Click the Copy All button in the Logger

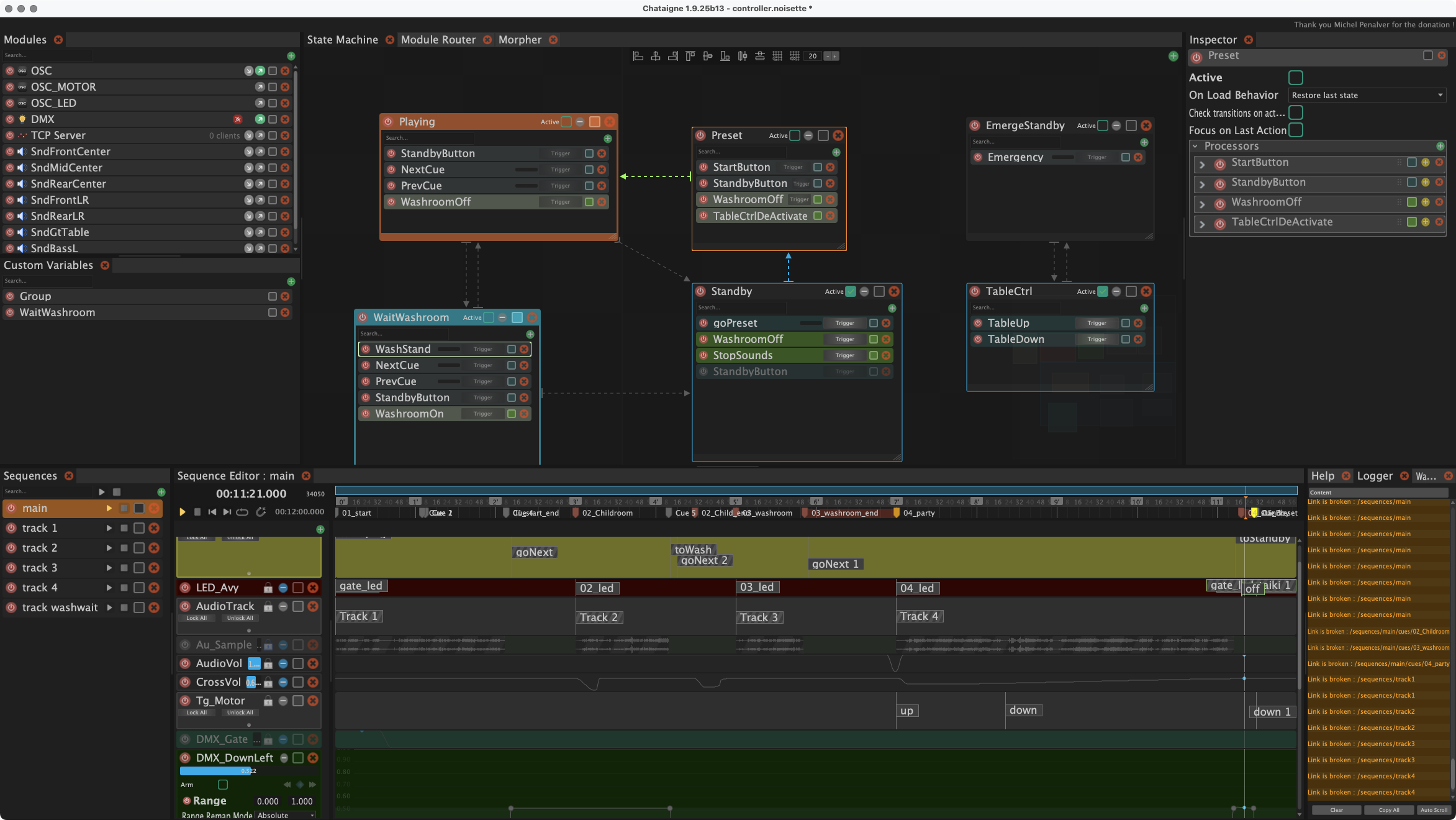tap(1389, 810)
